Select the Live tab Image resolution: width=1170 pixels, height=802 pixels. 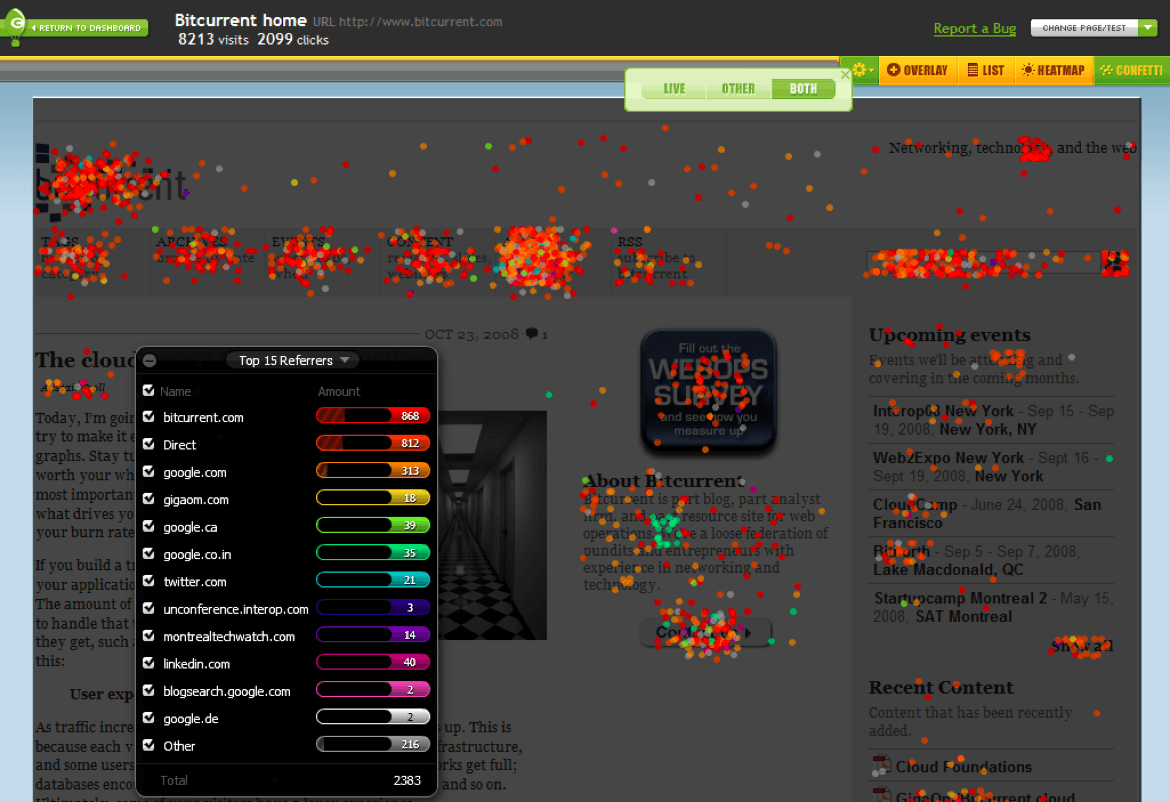click(x=673, y=88)
